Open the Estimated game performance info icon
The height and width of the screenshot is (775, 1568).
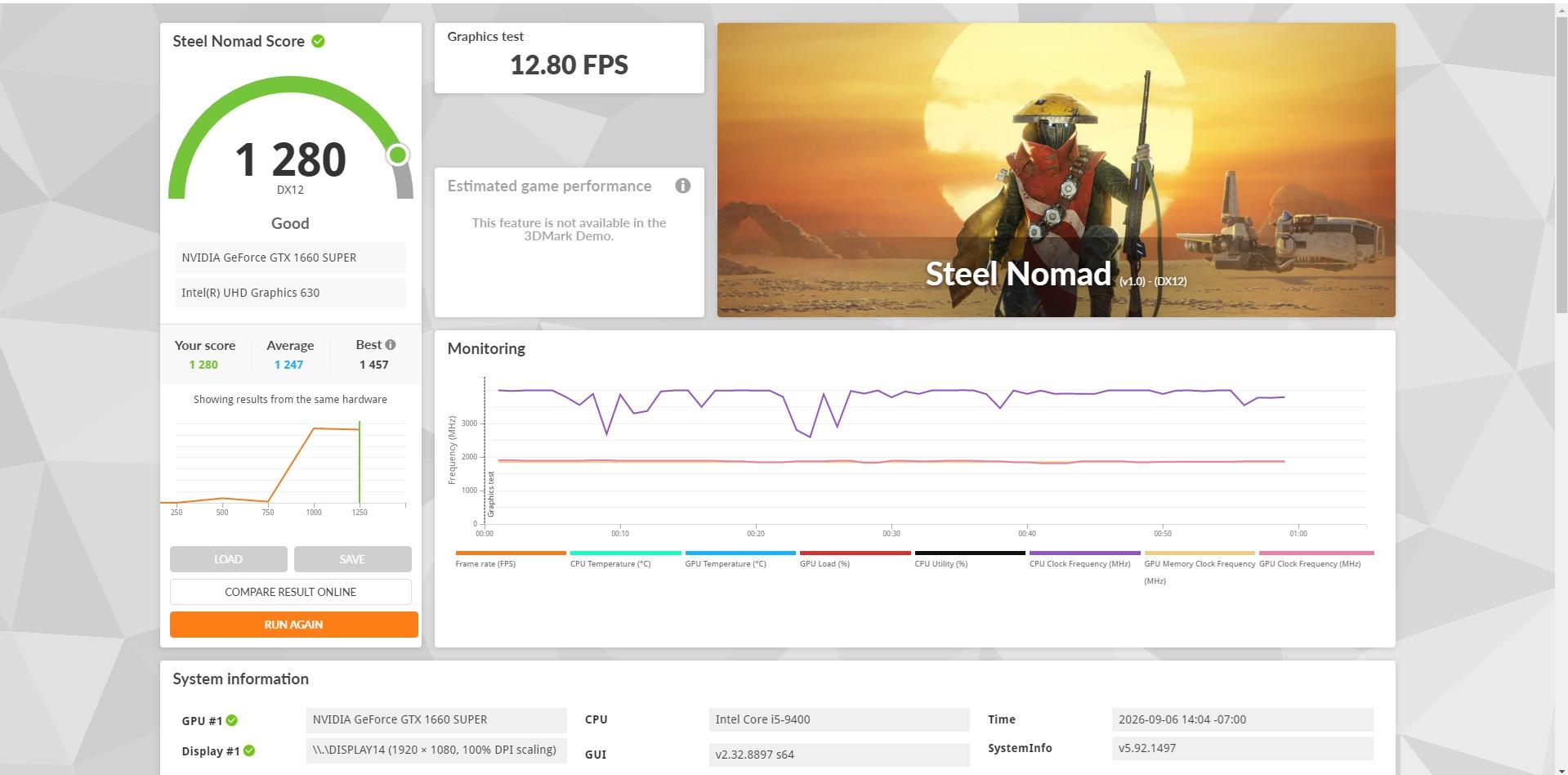[683, 186]
